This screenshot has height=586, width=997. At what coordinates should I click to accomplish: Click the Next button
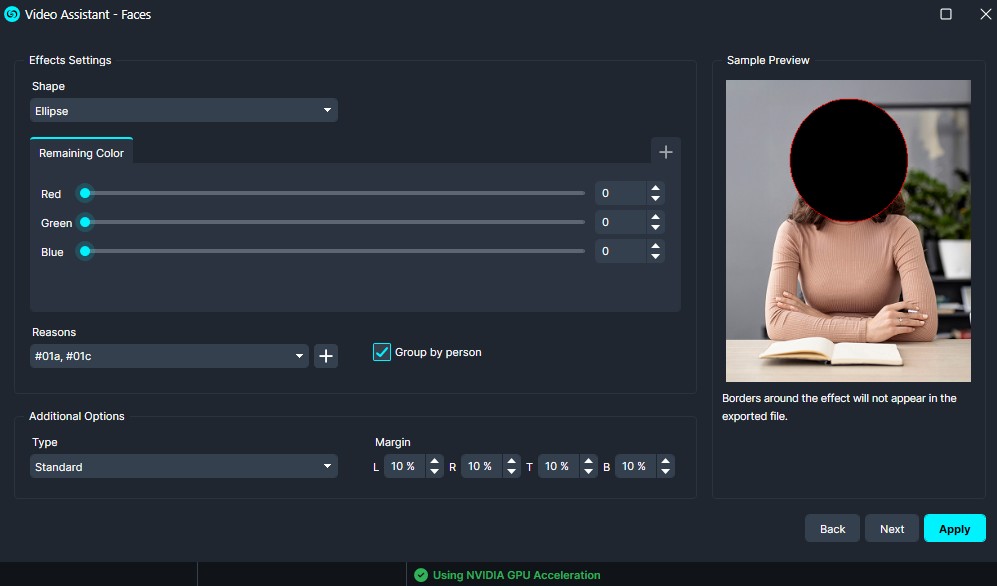pyautogui.click(x=891, y=529)
